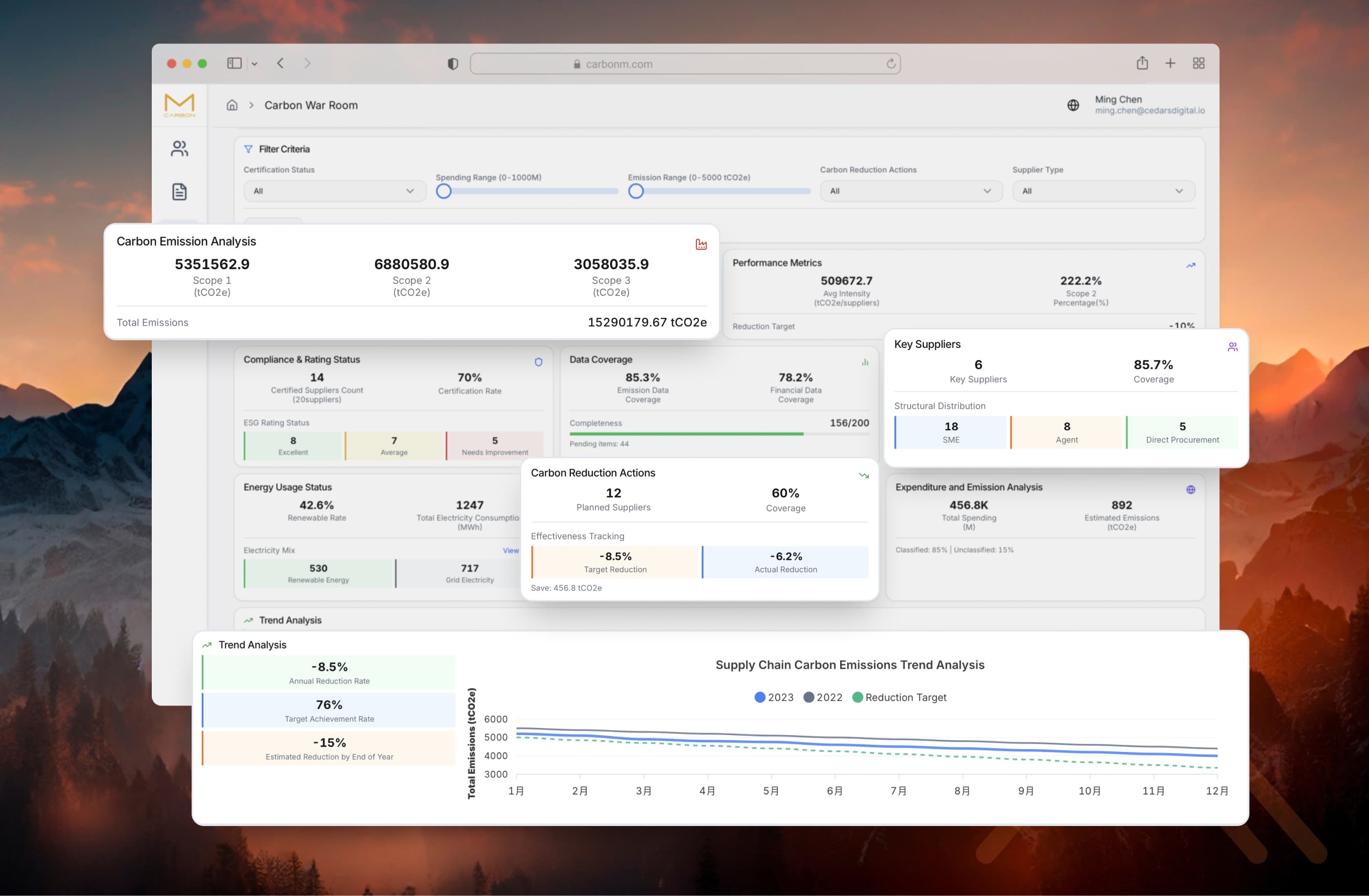The image size is (1369, 896).
Task: Click the globe language icon
Action: 1073,105
